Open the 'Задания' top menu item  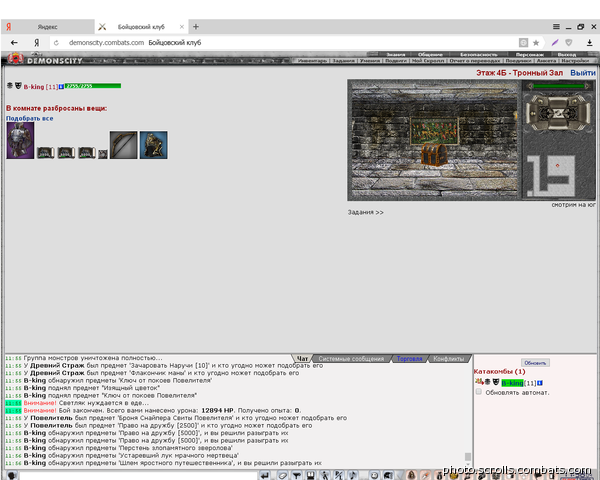(x=343, y=60)
